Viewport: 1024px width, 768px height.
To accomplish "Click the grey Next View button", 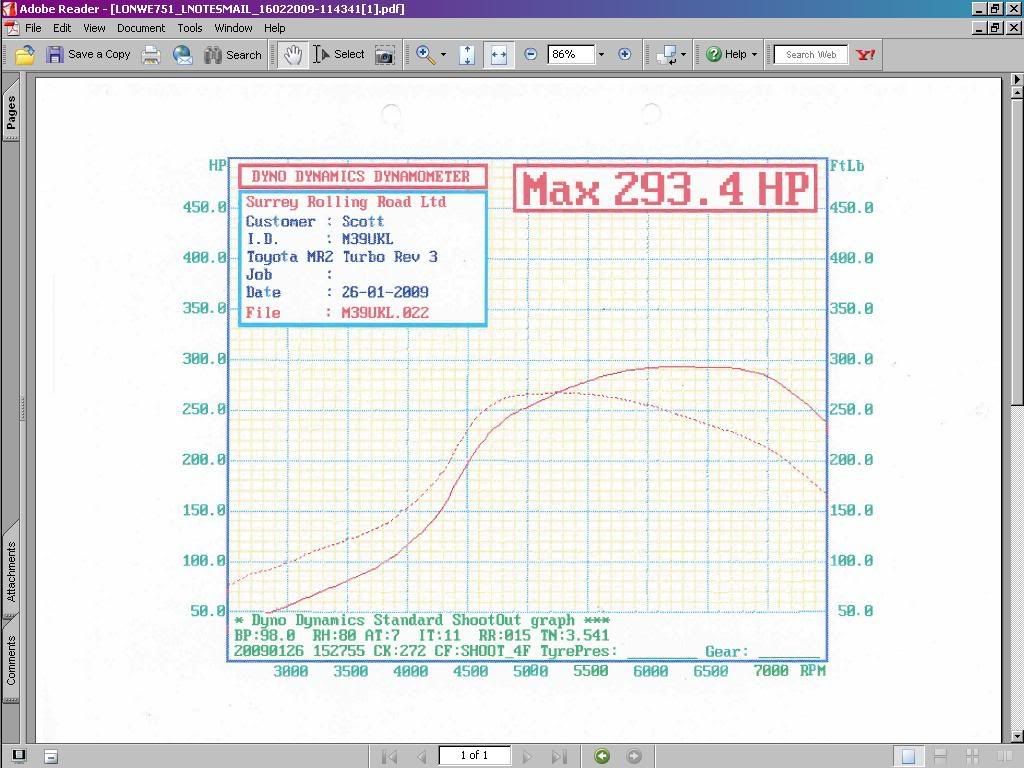I will coord(633,756).
